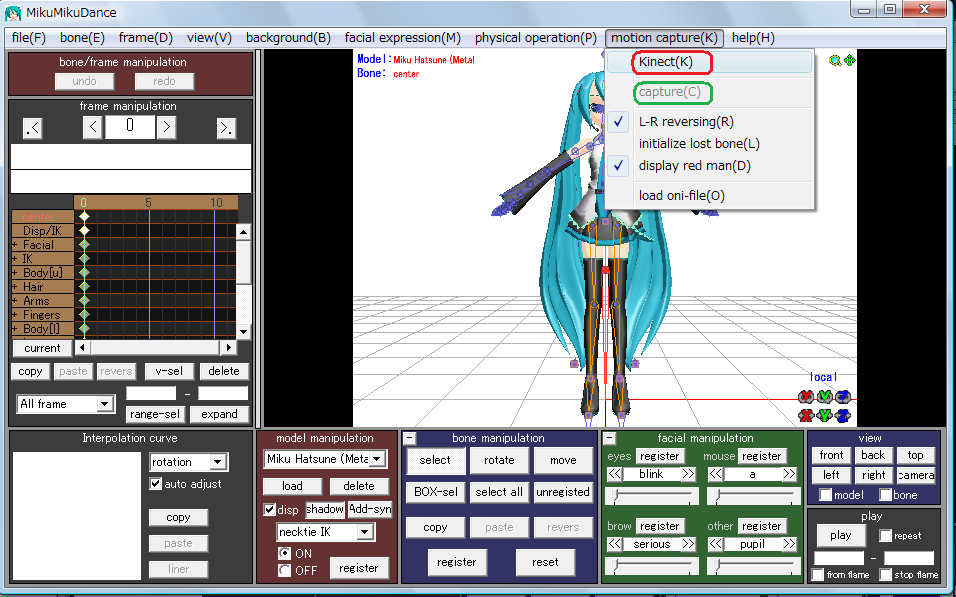This screenshot has width=956, height=597.
Task: Choose Kinect(K) from motion capture menu
Action: (710, 62)
